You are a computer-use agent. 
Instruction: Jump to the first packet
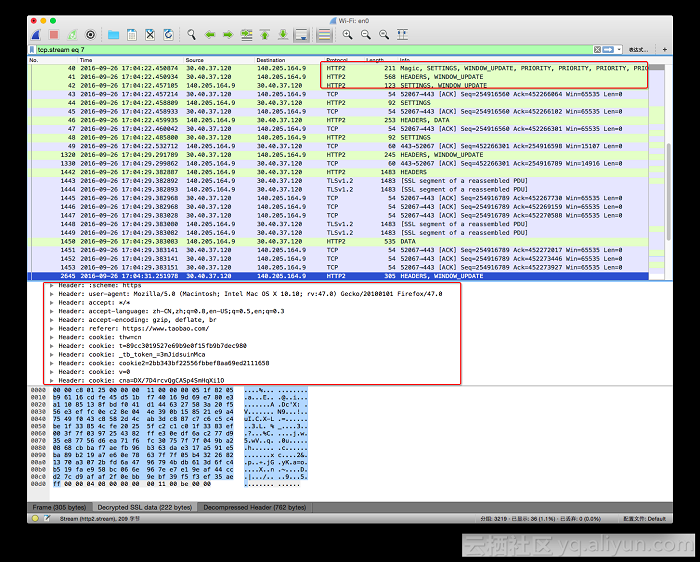[265, 35]
